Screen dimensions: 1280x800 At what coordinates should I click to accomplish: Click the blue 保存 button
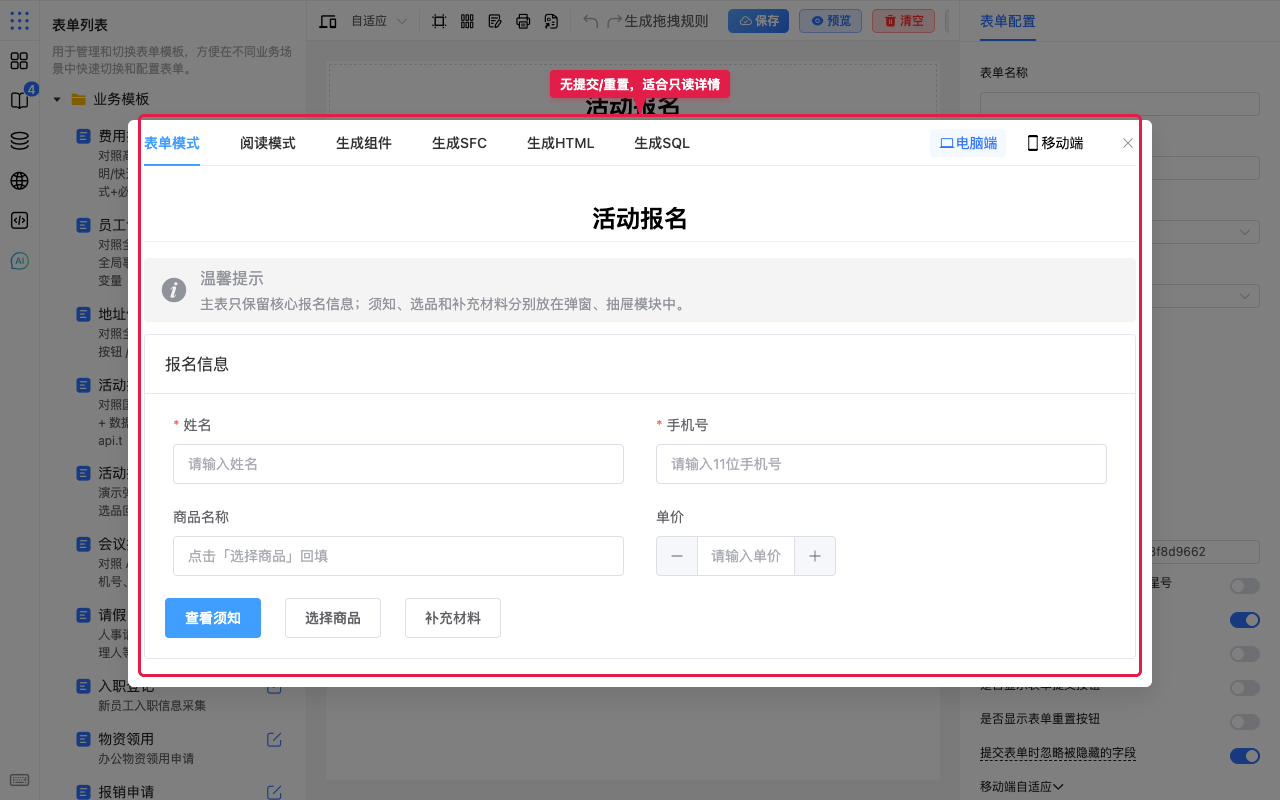[758, 21]
